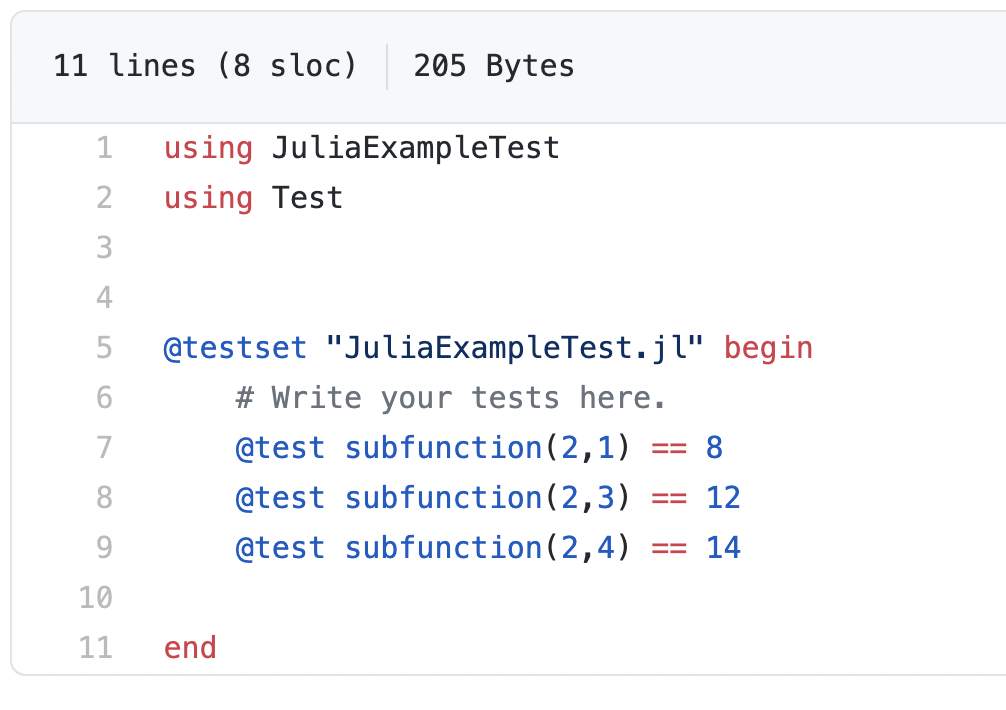
Task: Click the JuliaExampleTest module name
Action: [415, 148]
